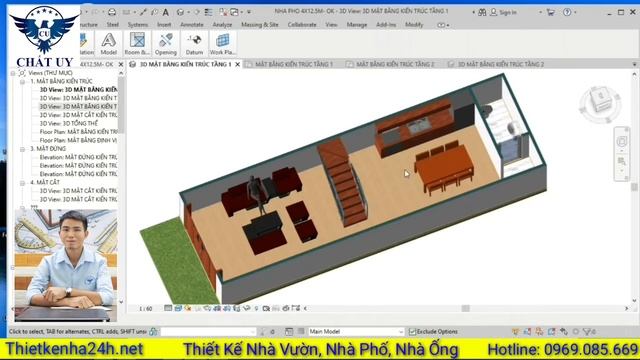
Task: Click the Detail Level icon in view control bar
Action: (x=168, y=308)
